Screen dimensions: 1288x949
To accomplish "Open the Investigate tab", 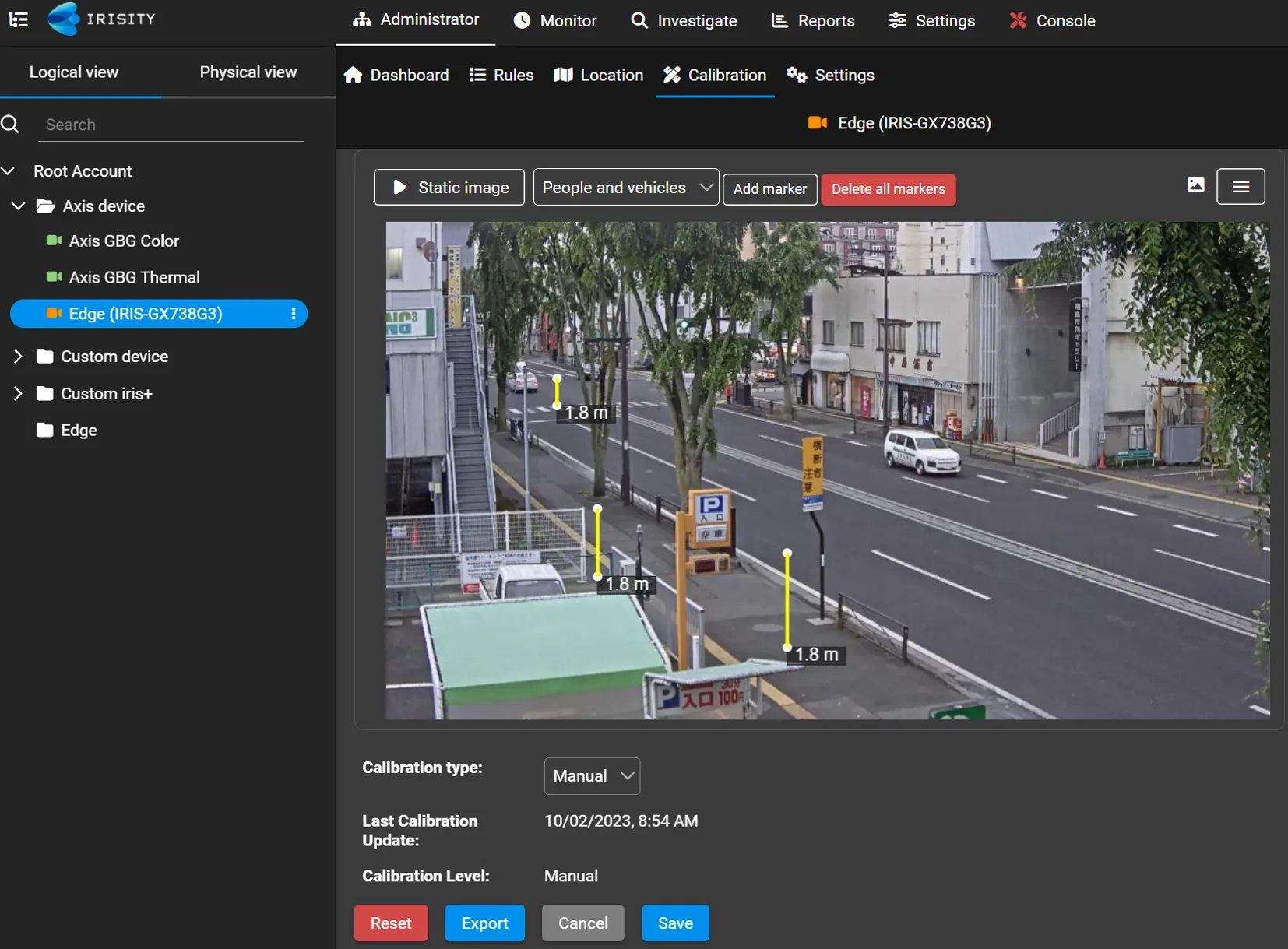I will [x=684, y=21].
